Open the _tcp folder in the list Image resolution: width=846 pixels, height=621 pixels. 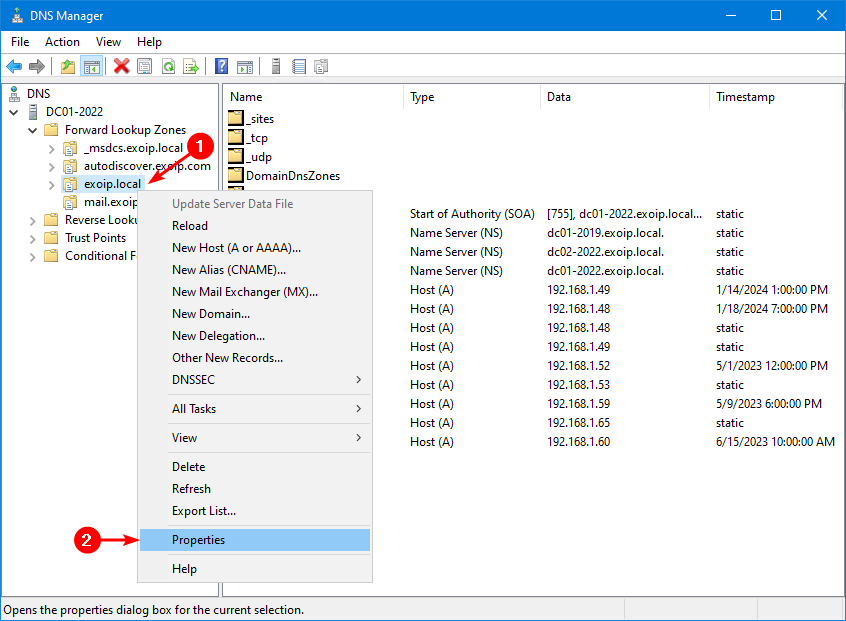[257, 138]
